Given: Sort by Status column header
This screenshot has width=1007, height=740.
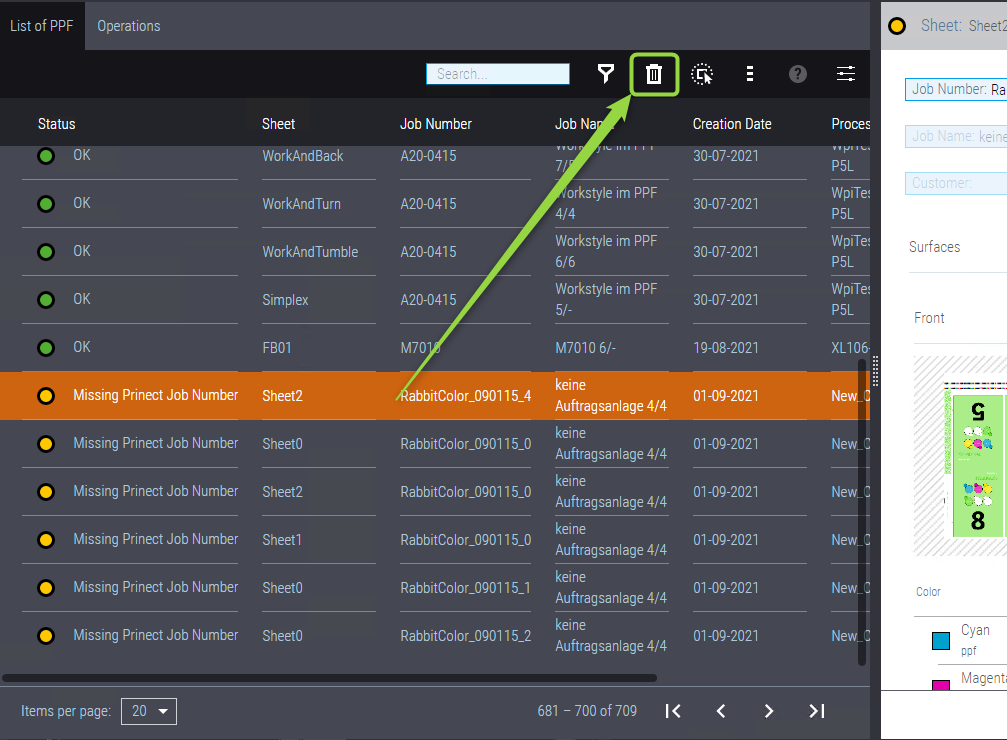Looking at the screenshot, I should click(x=56, y=124).
